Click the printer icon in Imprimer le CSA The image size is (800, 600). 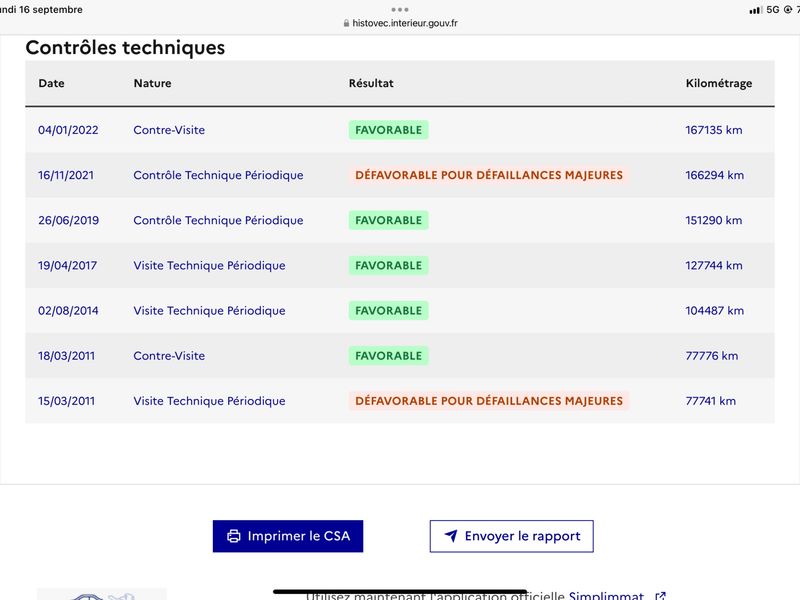tap(234, 536)
